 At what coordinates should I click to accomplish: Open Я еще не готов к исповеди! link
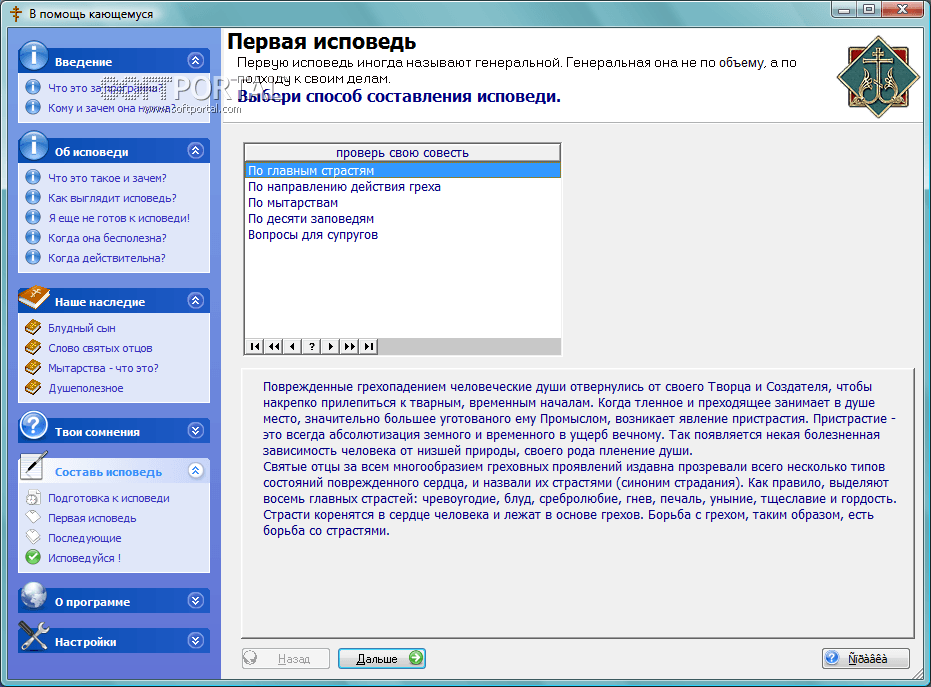119,219
